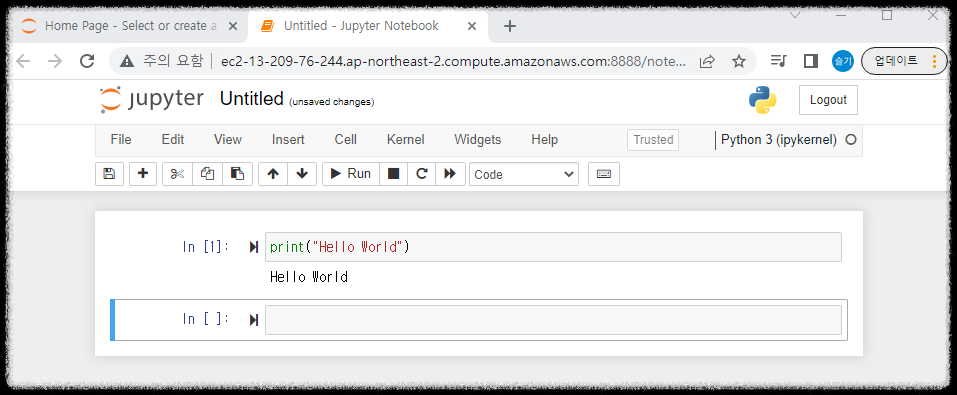Viewport: 957px width, 395px height.
Task: Paste cells below icon
Action: (x=237, y=174)
